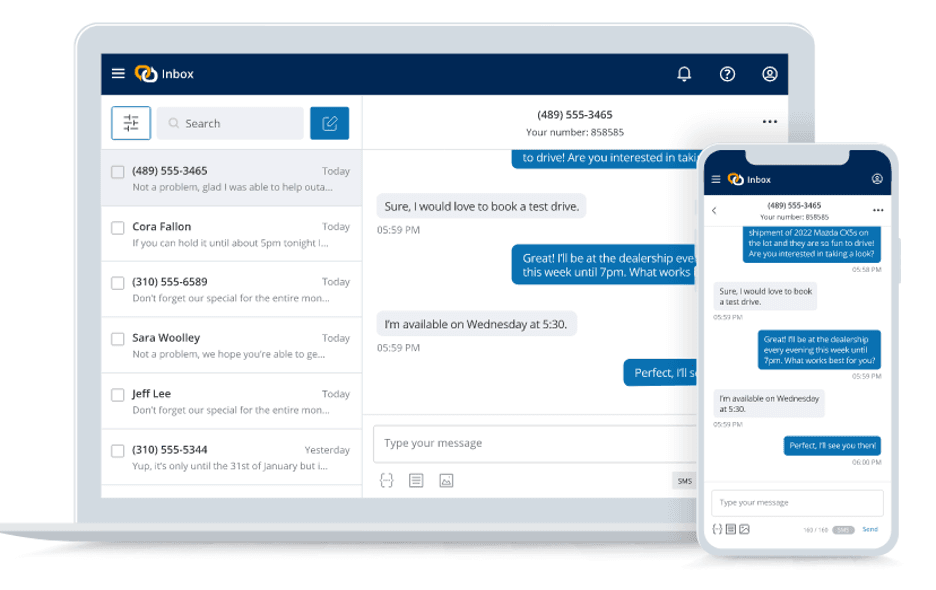
Task: Open the ellipsis menu in the mobile conversation
Action: (x=879, y=210)
